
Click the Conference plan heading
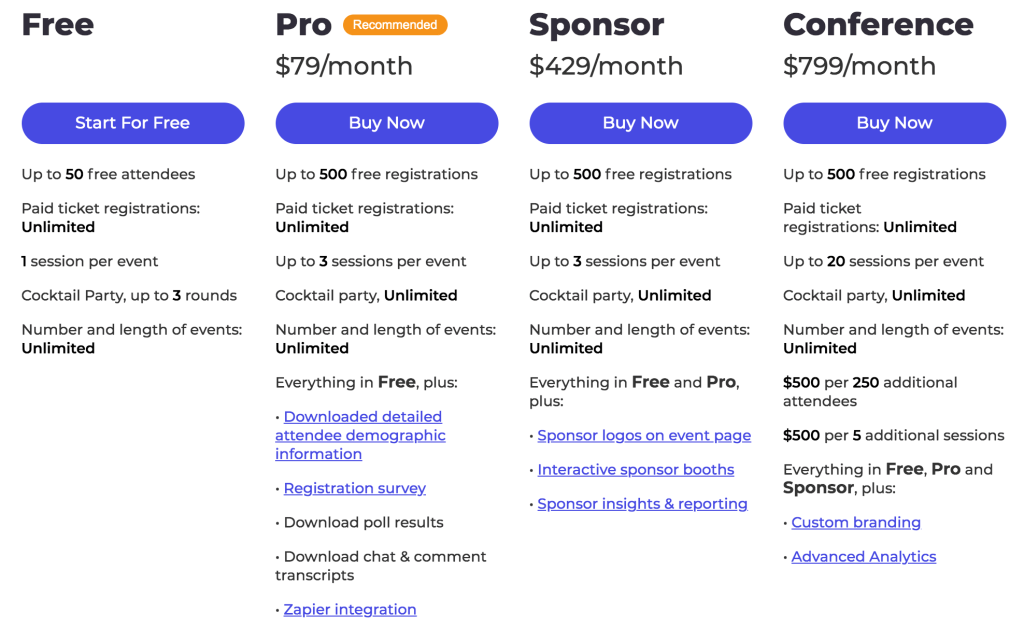[x=878, y=25]
